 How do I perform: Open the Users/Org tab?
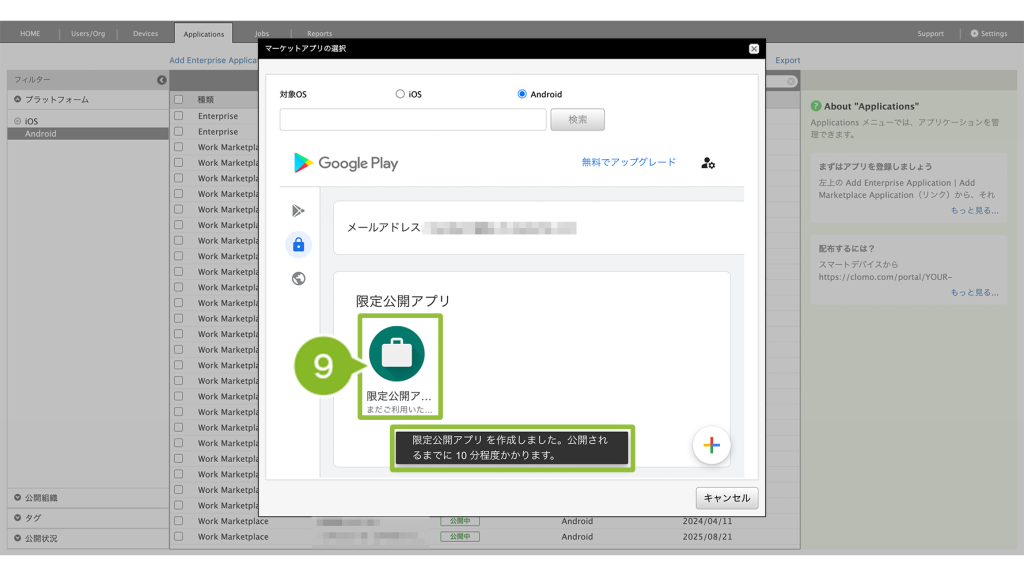(x=88, y=33)
